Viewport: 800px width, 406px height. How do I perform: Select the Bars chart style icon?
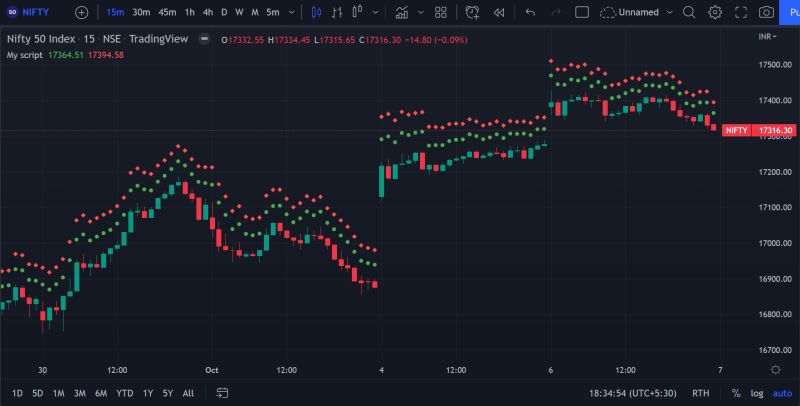point(337,12)
